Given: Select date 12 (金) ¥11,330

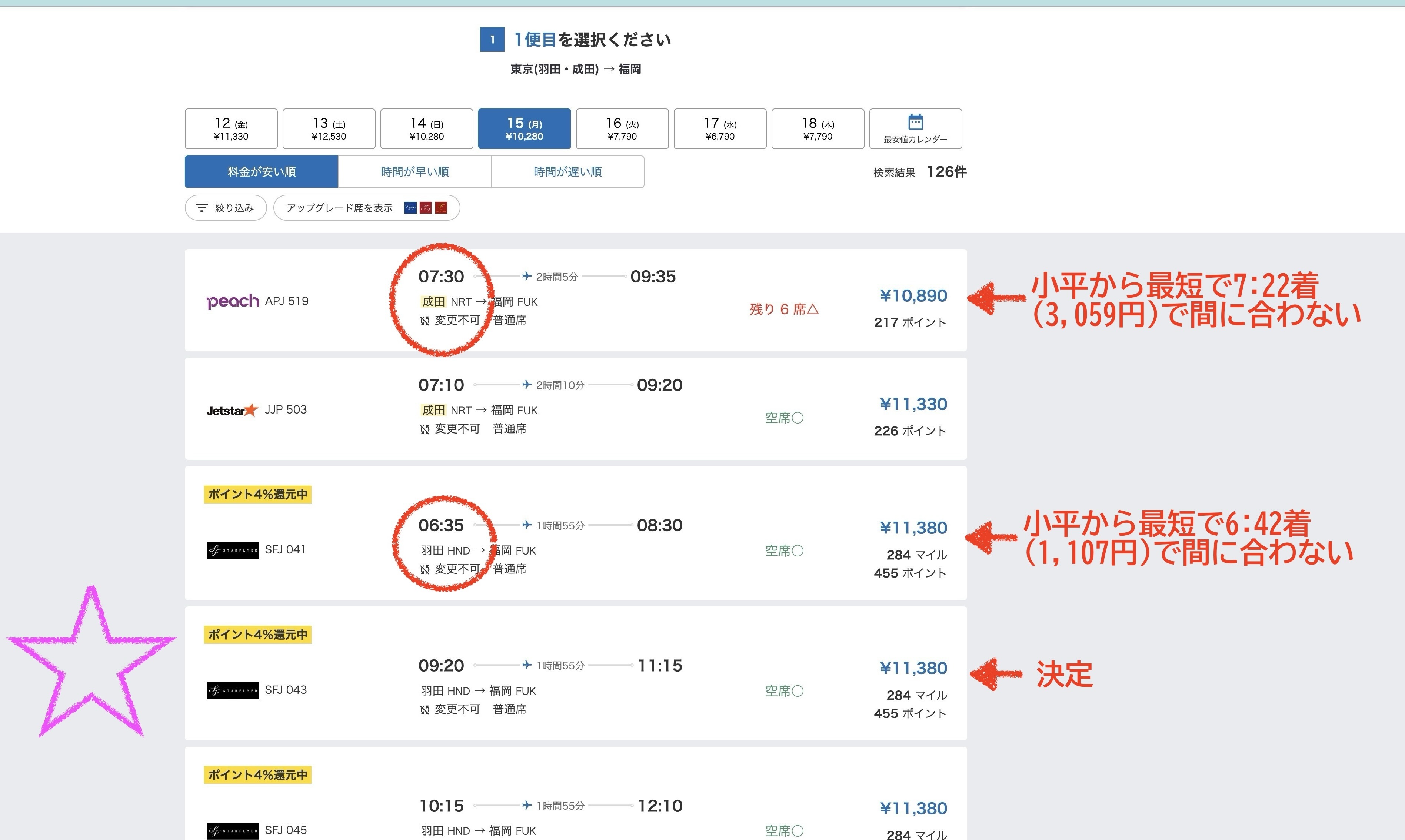Looking at the screenshot, I should pyautogui.click(x=231, y=129).
